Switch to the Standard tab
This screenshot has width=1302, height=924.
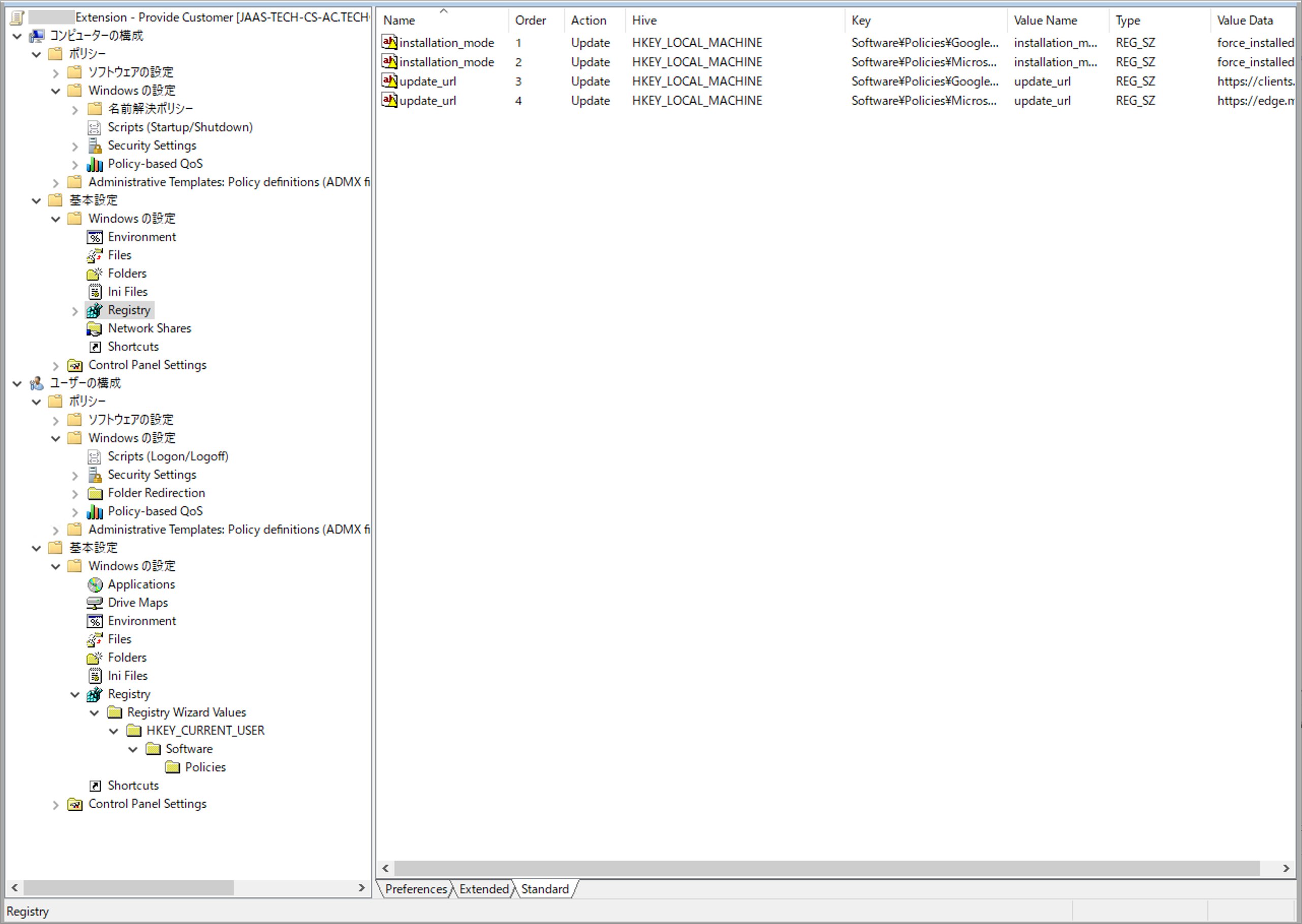[x=545, y=889]
